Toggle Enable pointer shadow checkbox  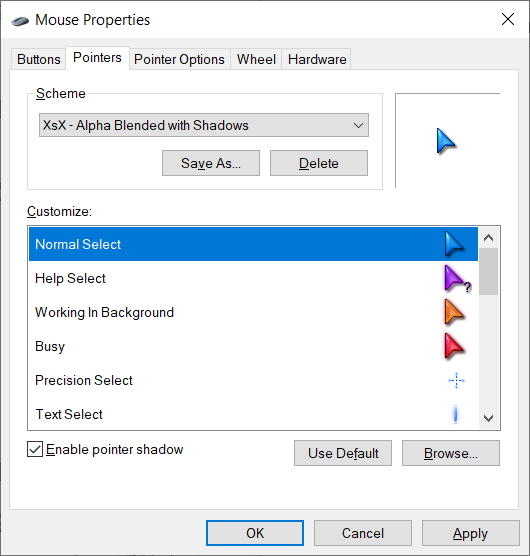pyautogui.click(x=35, y=449)
